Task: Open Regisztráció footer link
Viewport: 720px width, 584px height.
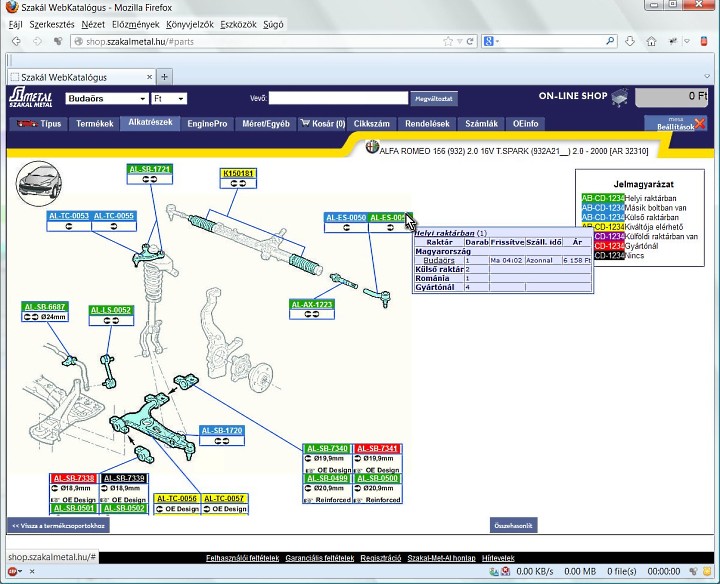Action: click(x=381, y=558)
